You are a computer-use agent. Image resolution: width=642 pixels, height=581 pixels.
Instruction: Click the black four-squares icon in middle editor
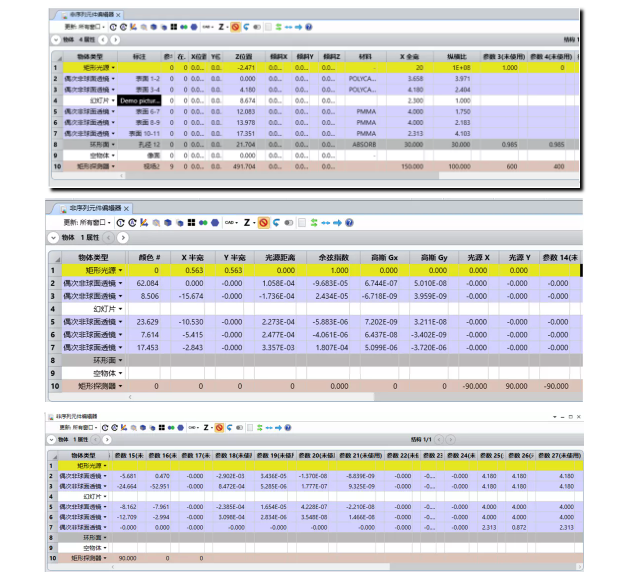[x=191, y=223]
